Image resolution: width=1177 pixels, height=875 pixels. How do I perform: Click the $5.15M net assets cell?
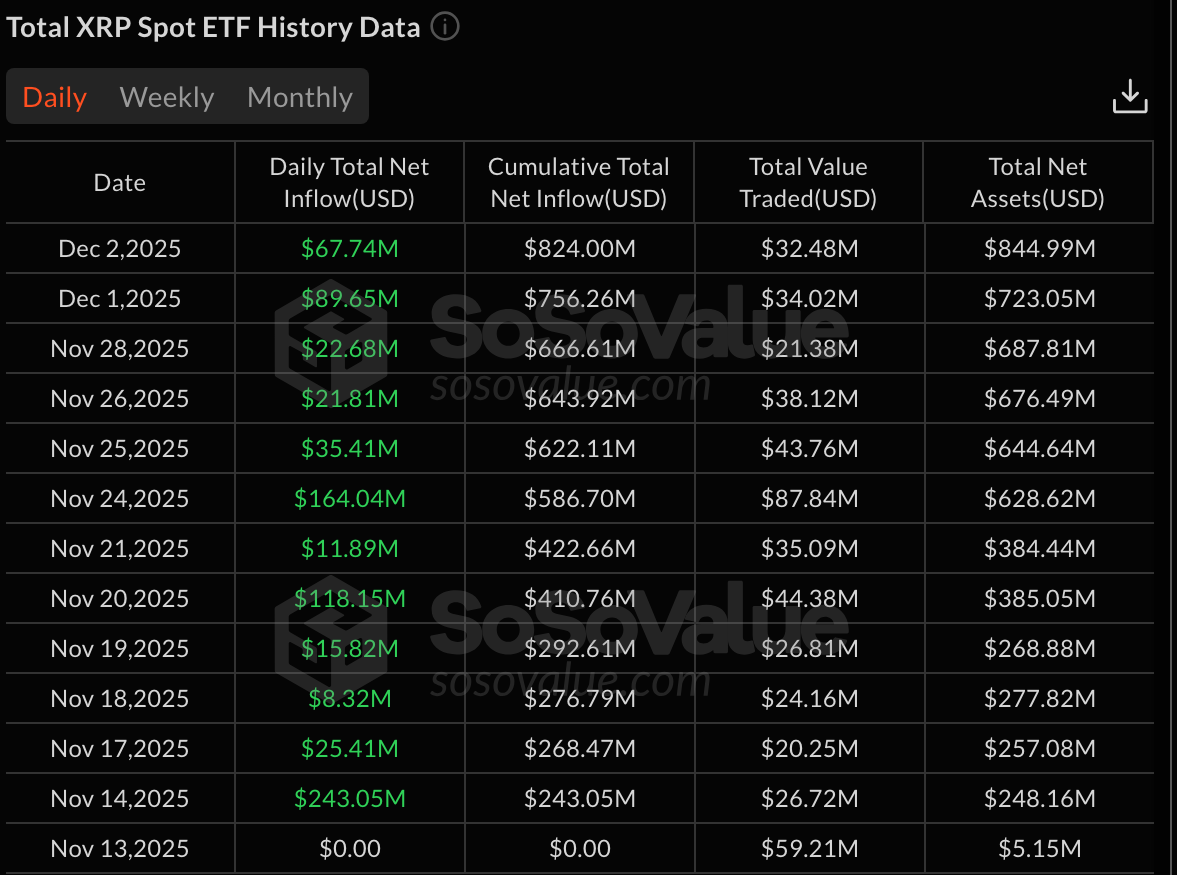(x=1040, y=849)
